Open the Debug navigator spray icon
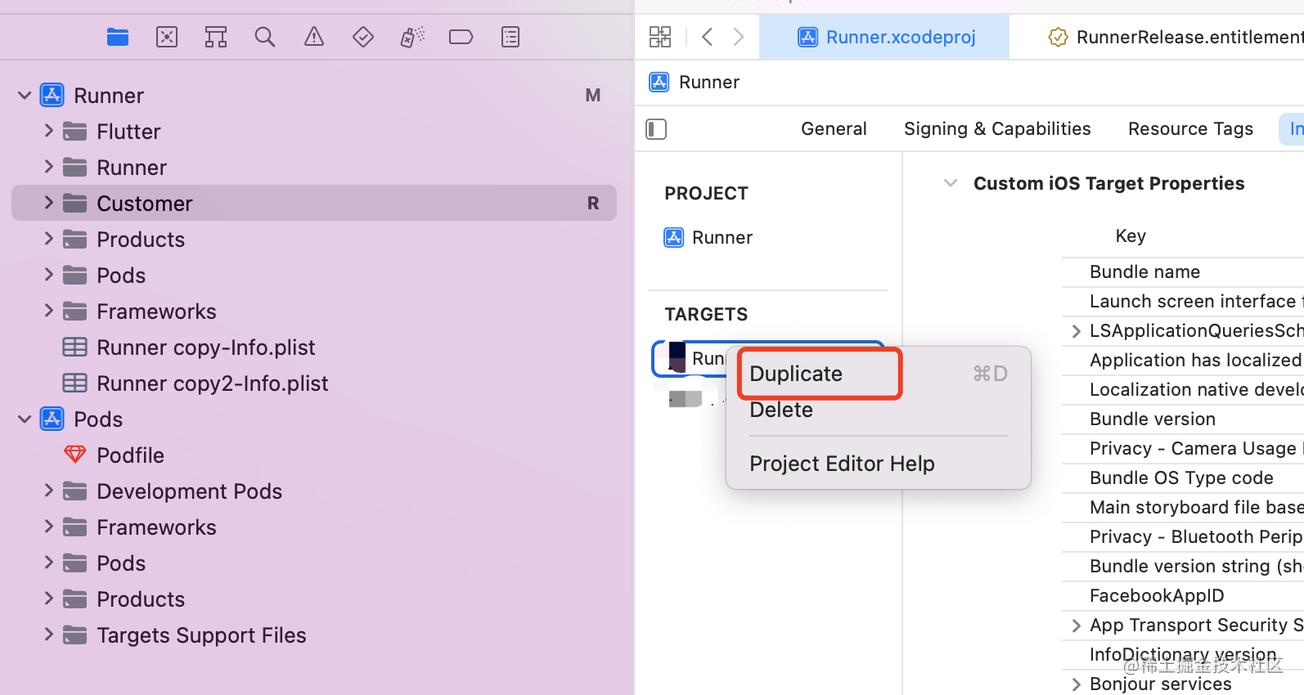 point(412,37)
